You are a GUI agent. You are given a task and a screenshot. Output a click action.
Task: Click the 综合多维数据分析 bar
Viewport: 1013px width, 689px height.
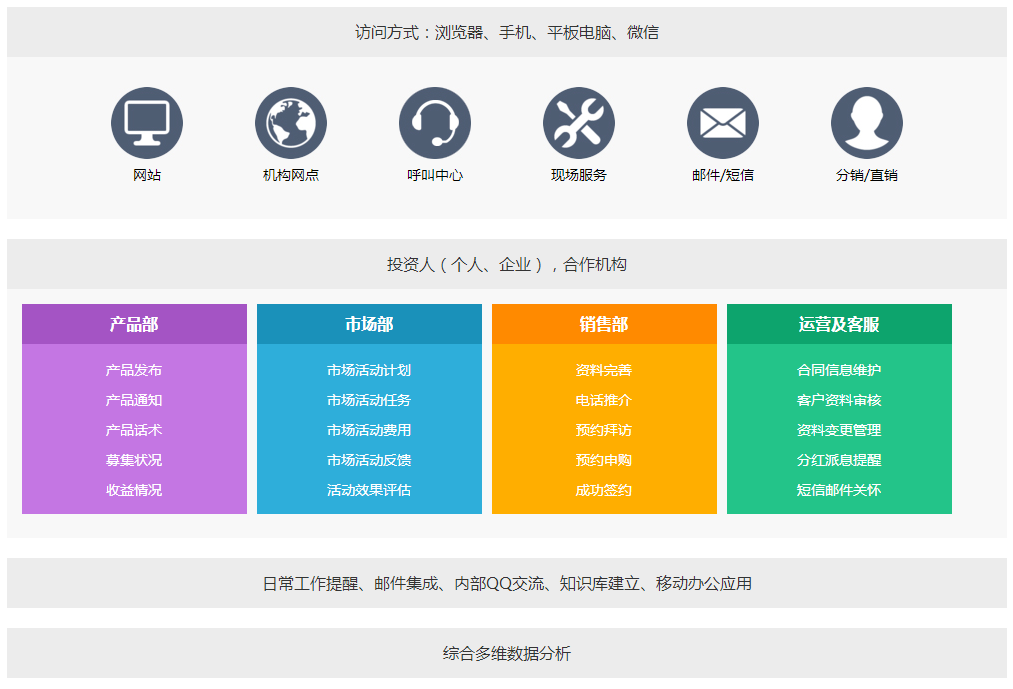[x=507, y=654]
